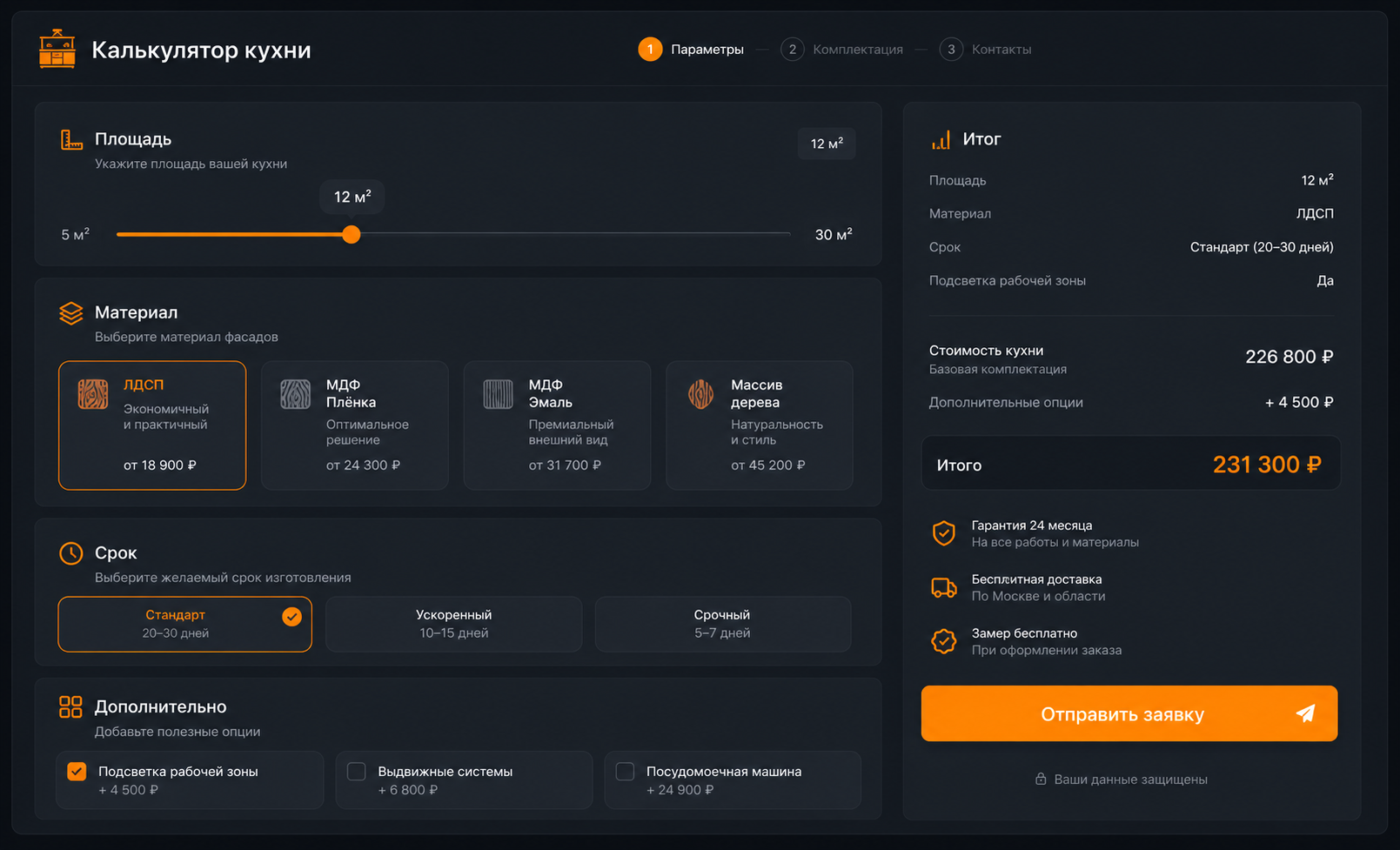Select Ускоренный 10–15 дней term
Viewport: 1400px width, 850px height.
pos(454,624)
